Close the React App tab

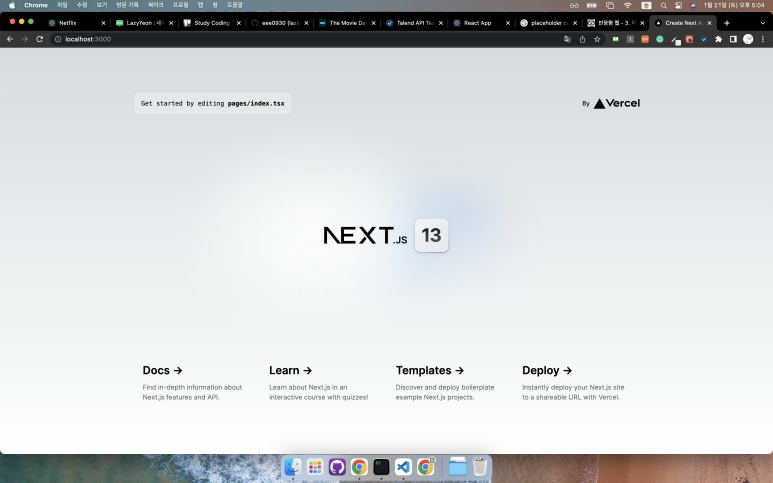point(508,23)
